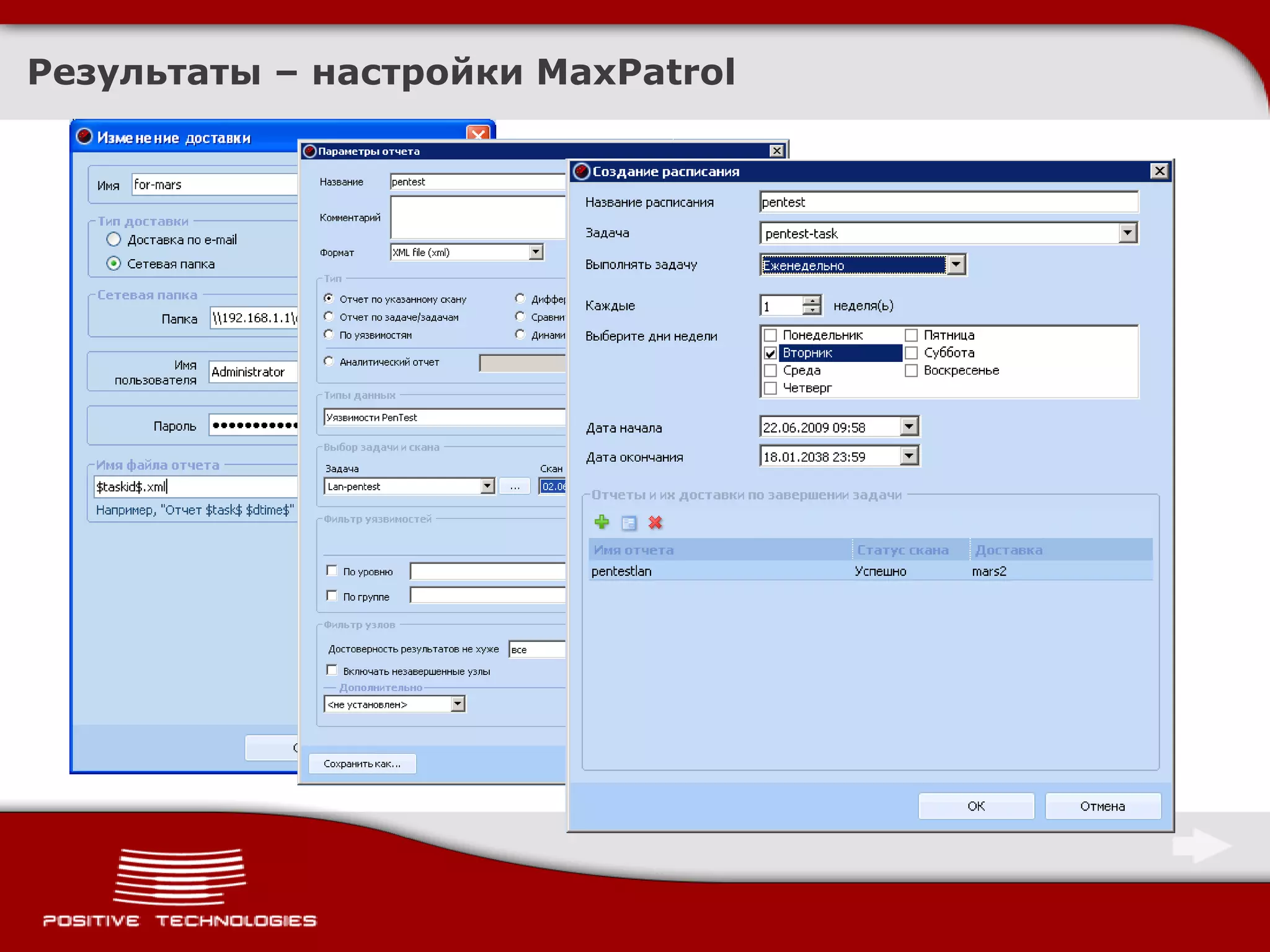Select Отчет по указанному скану radio
Screen dimensions: 1270x952
[x=329, y=298]
